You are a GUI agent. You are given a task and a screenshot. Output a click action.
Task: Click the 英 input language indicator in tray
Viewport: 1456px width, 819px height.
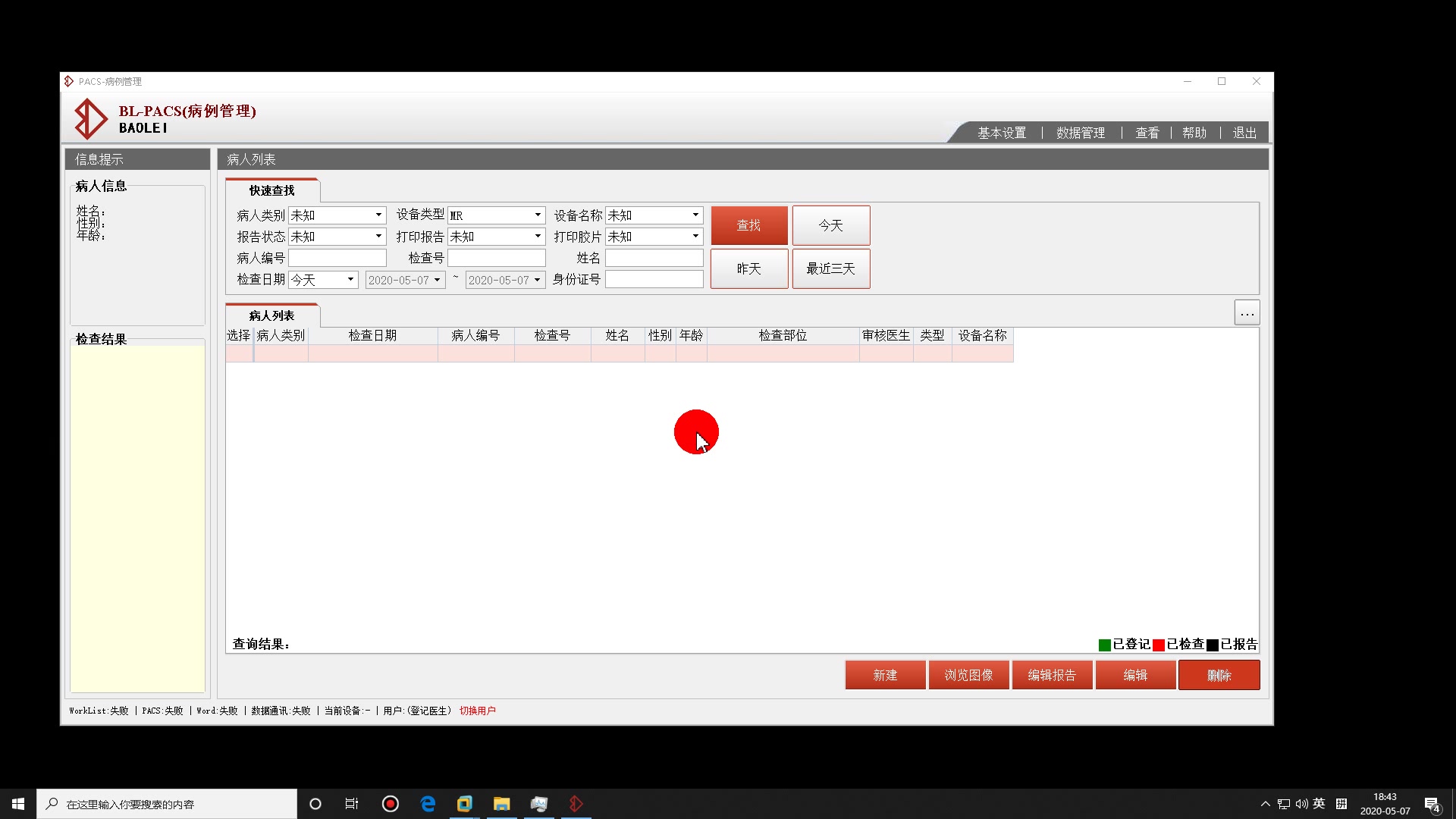1319,803
